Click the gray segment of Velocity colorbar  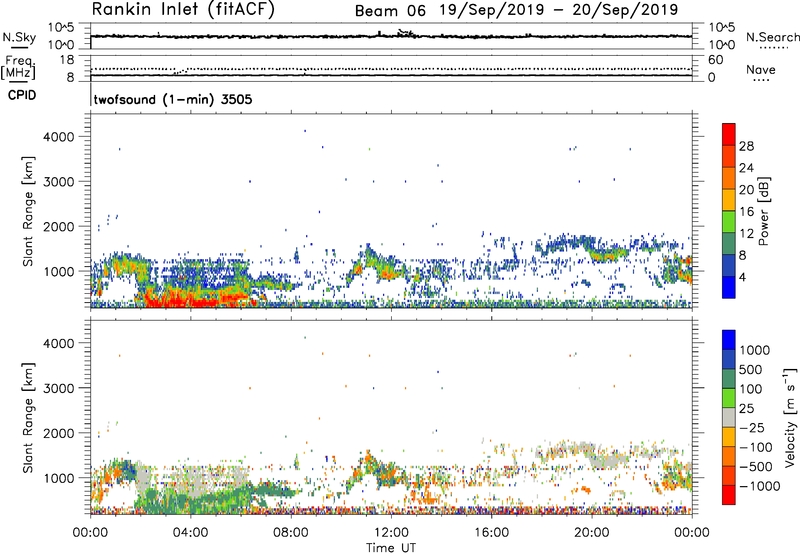(x=729, y=417)
